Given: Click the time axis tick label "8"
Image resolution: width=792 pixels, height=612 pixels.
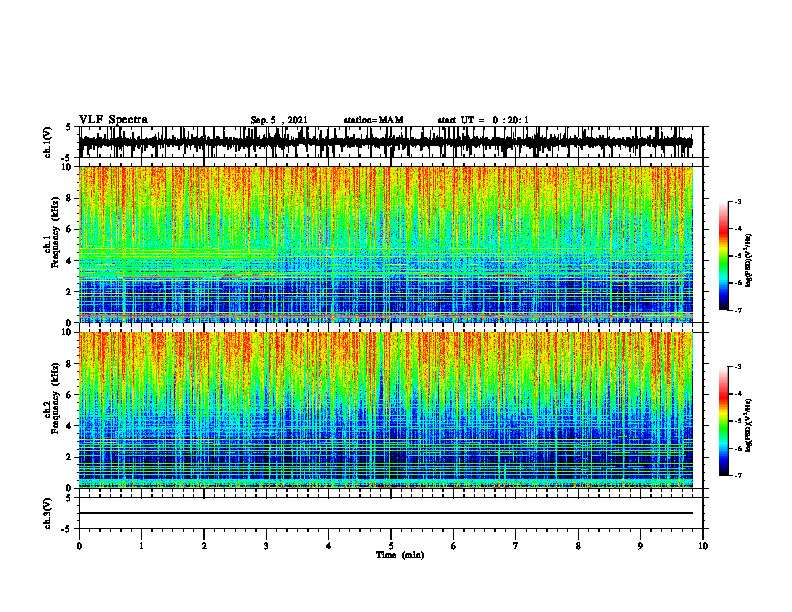Looking at the screenshot, I should pos(578,546).
